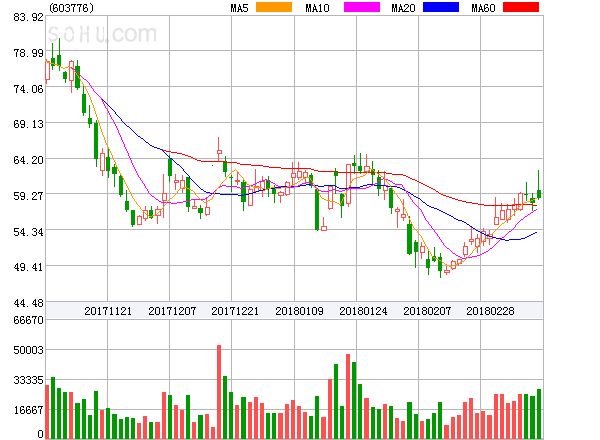
Task: Click the 33335 volume axis label
Action: point(28,380)
